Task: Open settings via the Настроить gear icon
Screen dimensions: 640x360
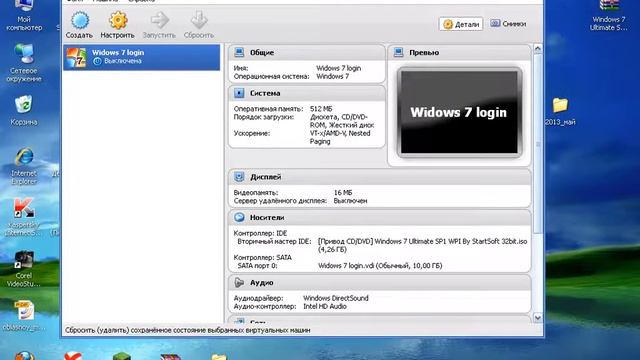Action: 118,20
